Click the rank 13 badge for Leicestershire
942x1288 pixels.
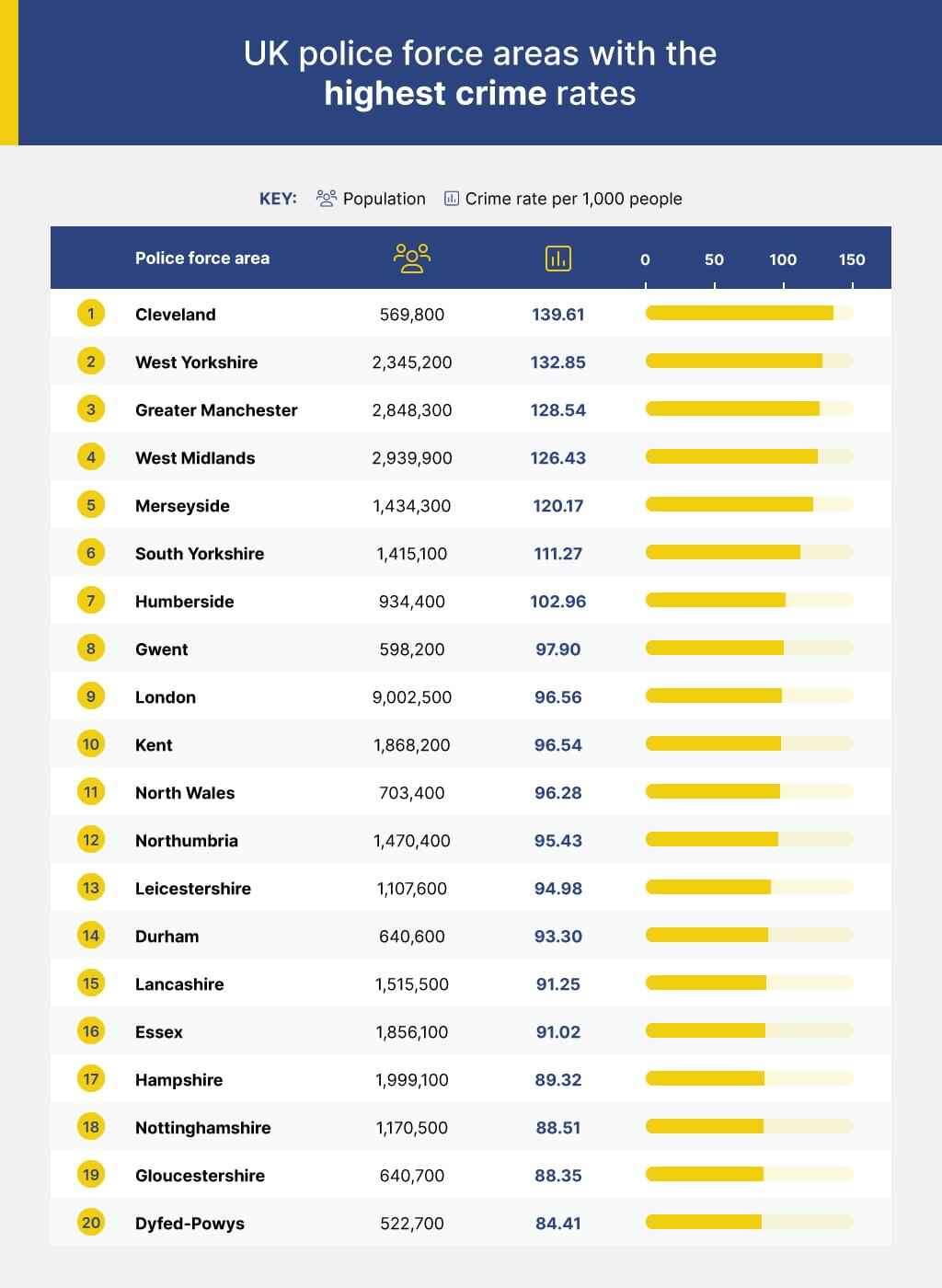pos(91,888)
